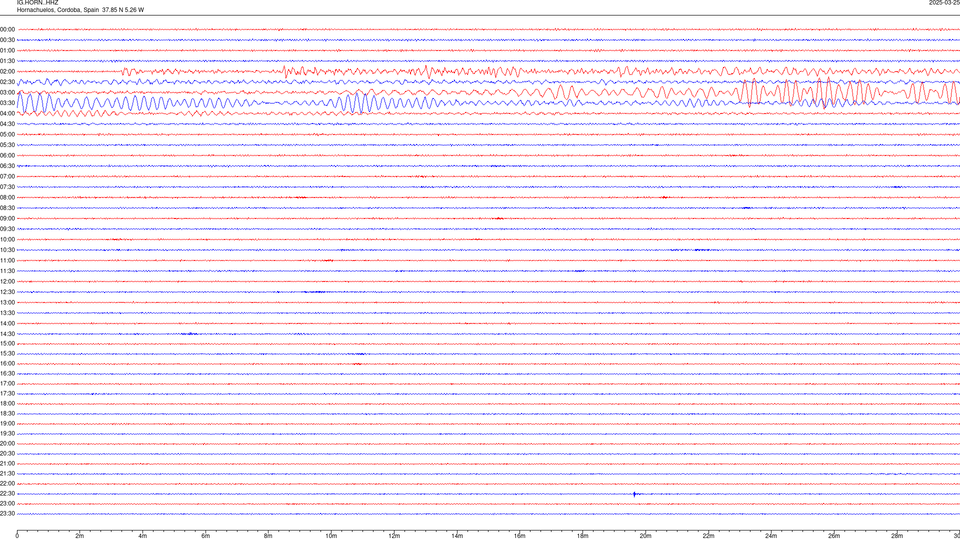Image resolution: width=960 pixels, height=540 pixels.
Task: Click the 04:30 time label
Action: pyautogui.click(x=7, y=124)
